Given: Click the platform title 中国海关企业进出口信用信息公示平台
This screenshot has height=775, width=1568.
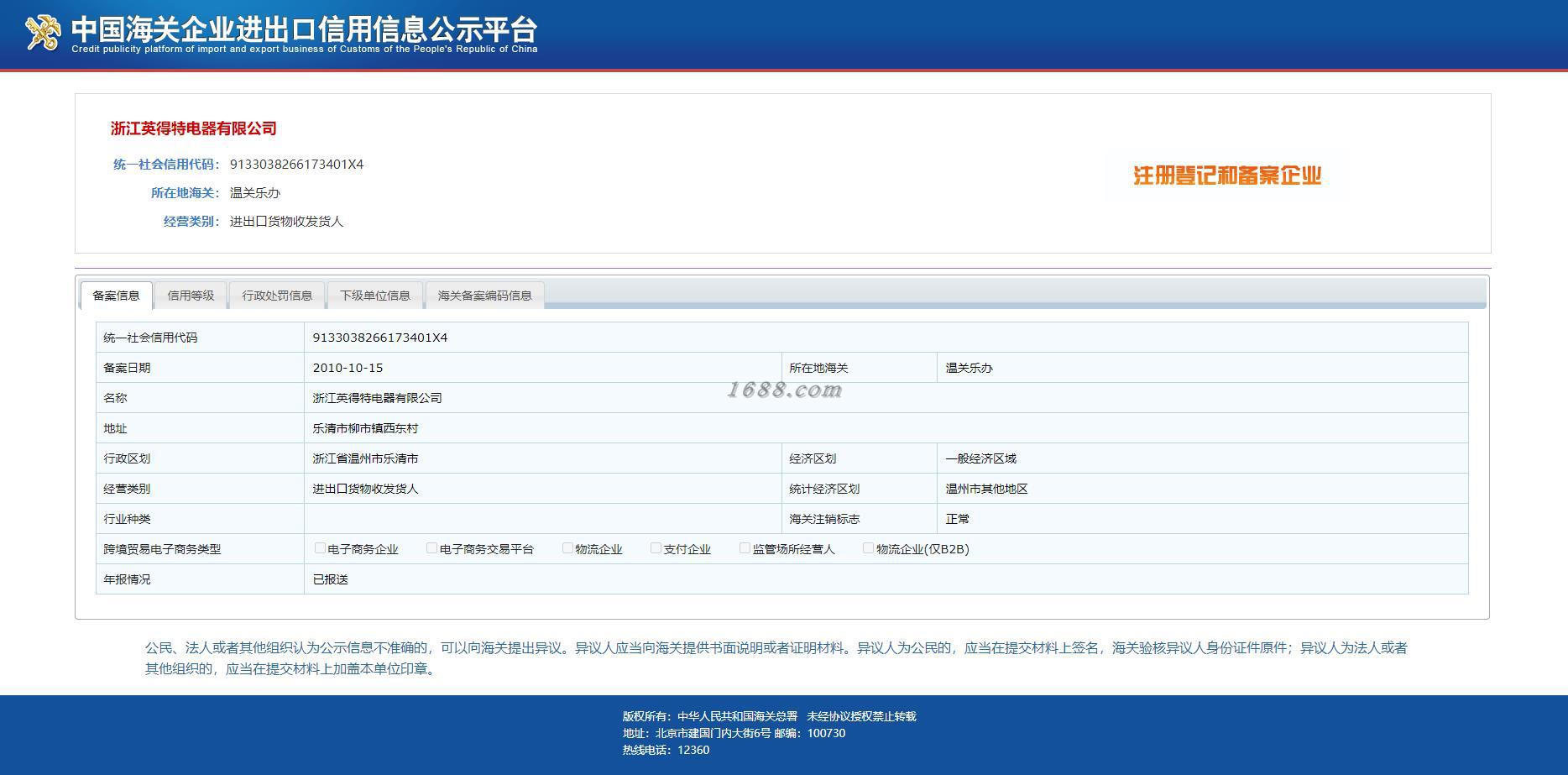Looking at the screenshot, I should [304, 29].
